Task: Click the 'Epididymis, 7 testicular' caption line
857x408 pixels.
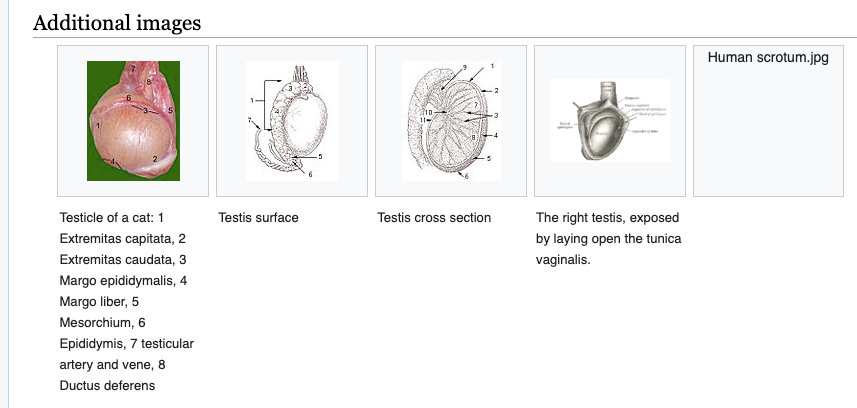Action: coord(127,344)
